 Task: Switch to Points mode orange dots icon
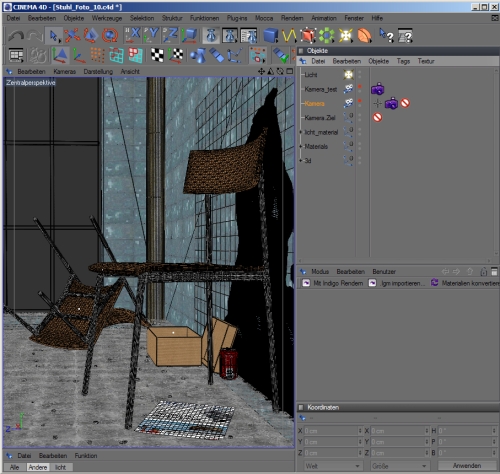click(98, 55)
